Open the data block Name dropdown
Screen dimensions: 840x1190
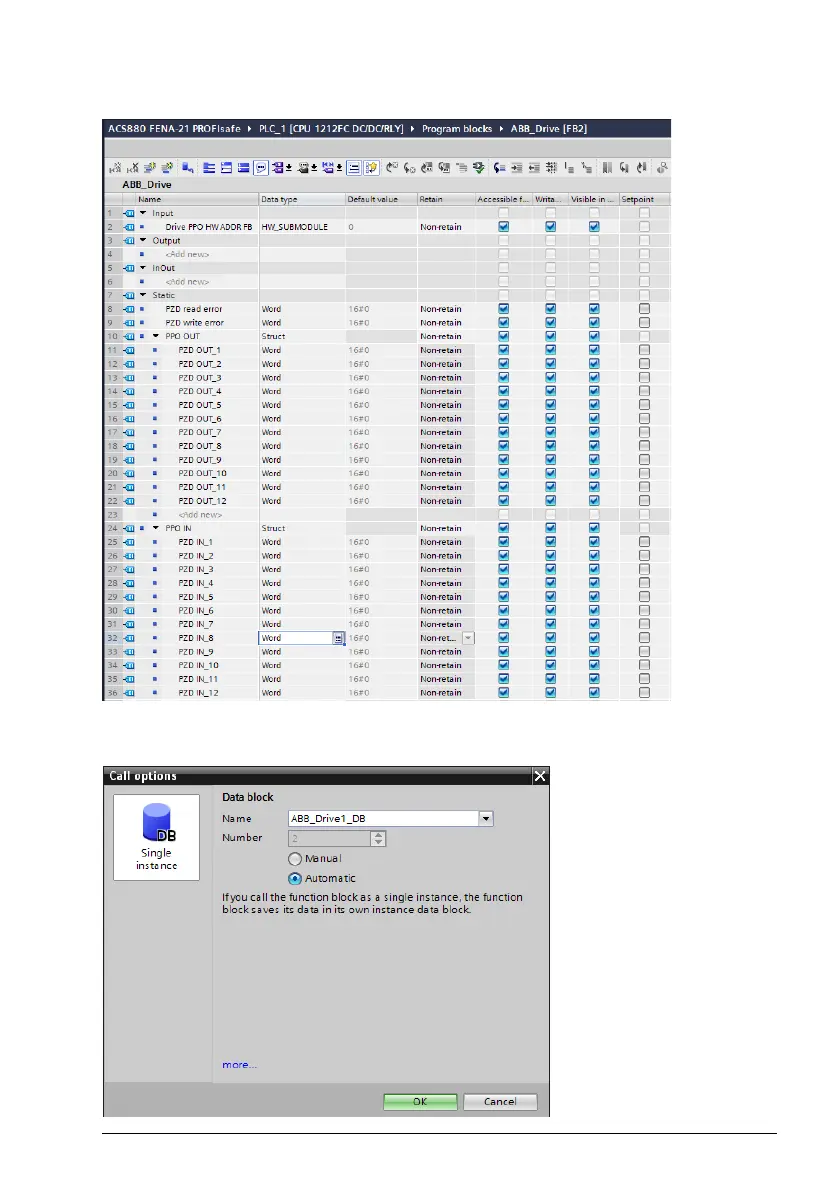coord(486,819)
